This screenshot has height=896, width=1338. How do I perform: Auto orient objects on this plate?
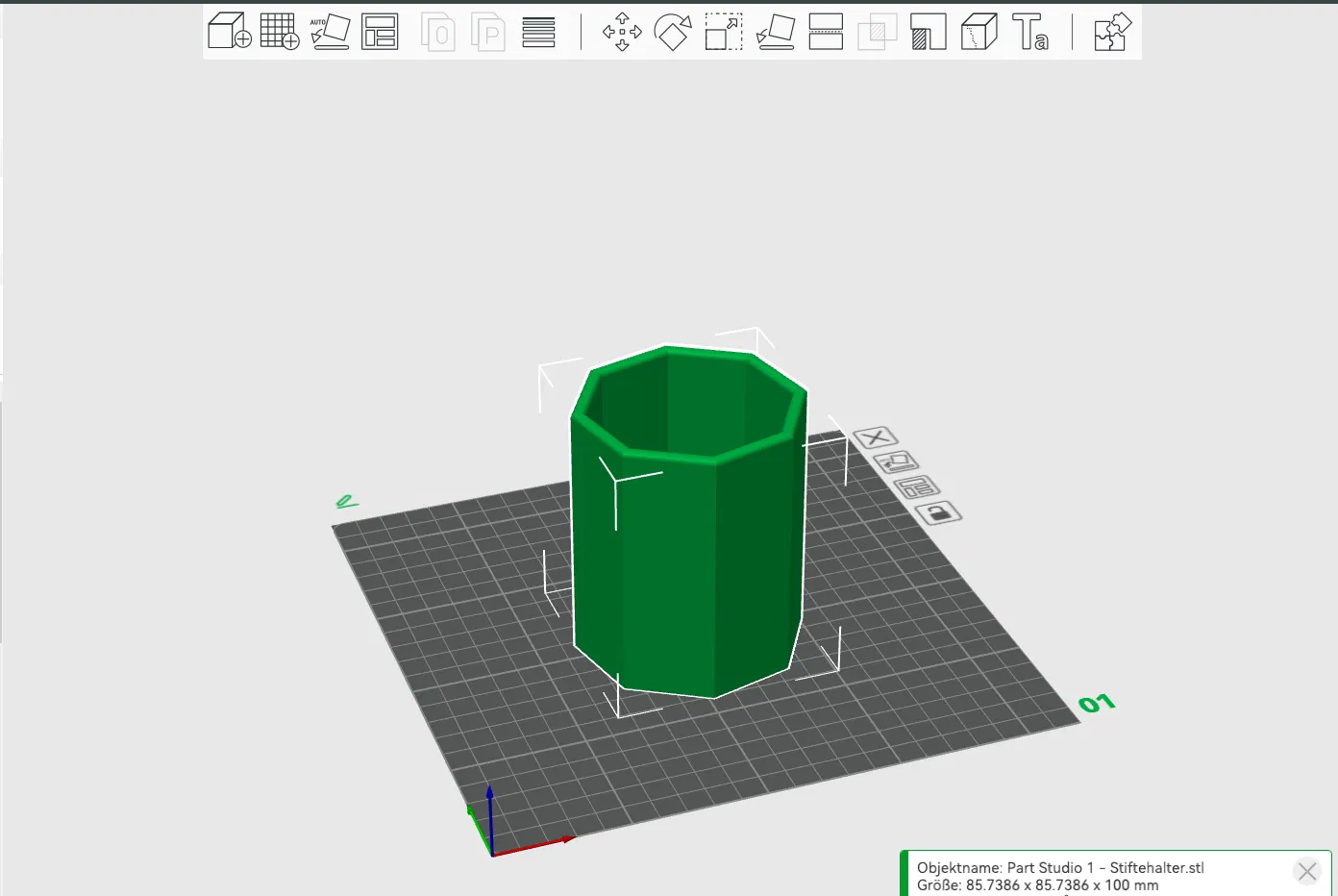896,462
